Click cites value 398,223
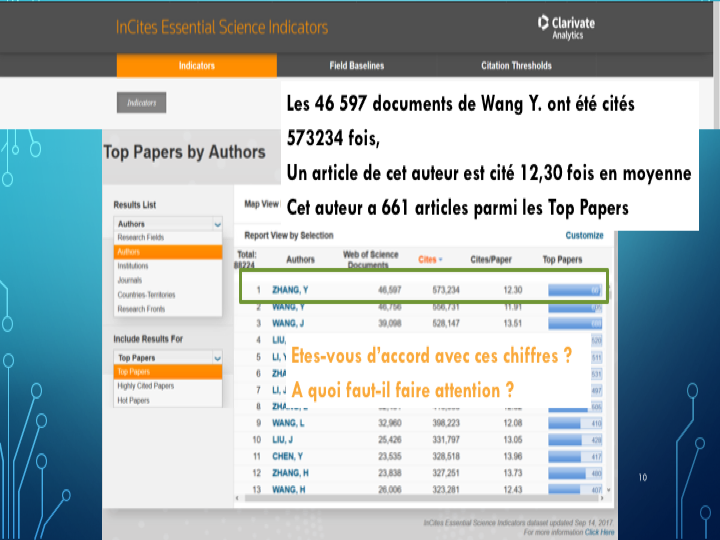The image size is (720, 540). click(x=445, y=423)
